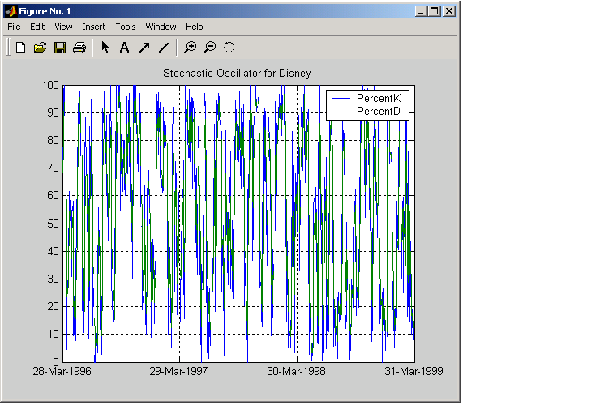
Task: Open the Tools menu
Action: pos(126,27)
